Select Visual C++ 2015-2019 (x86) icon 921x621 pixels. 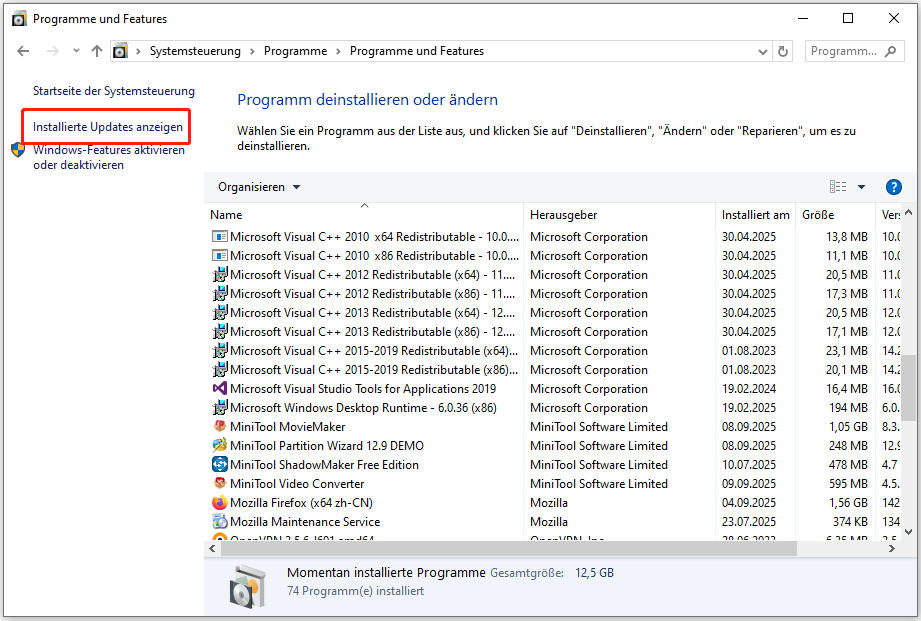[x=220, y=370]
